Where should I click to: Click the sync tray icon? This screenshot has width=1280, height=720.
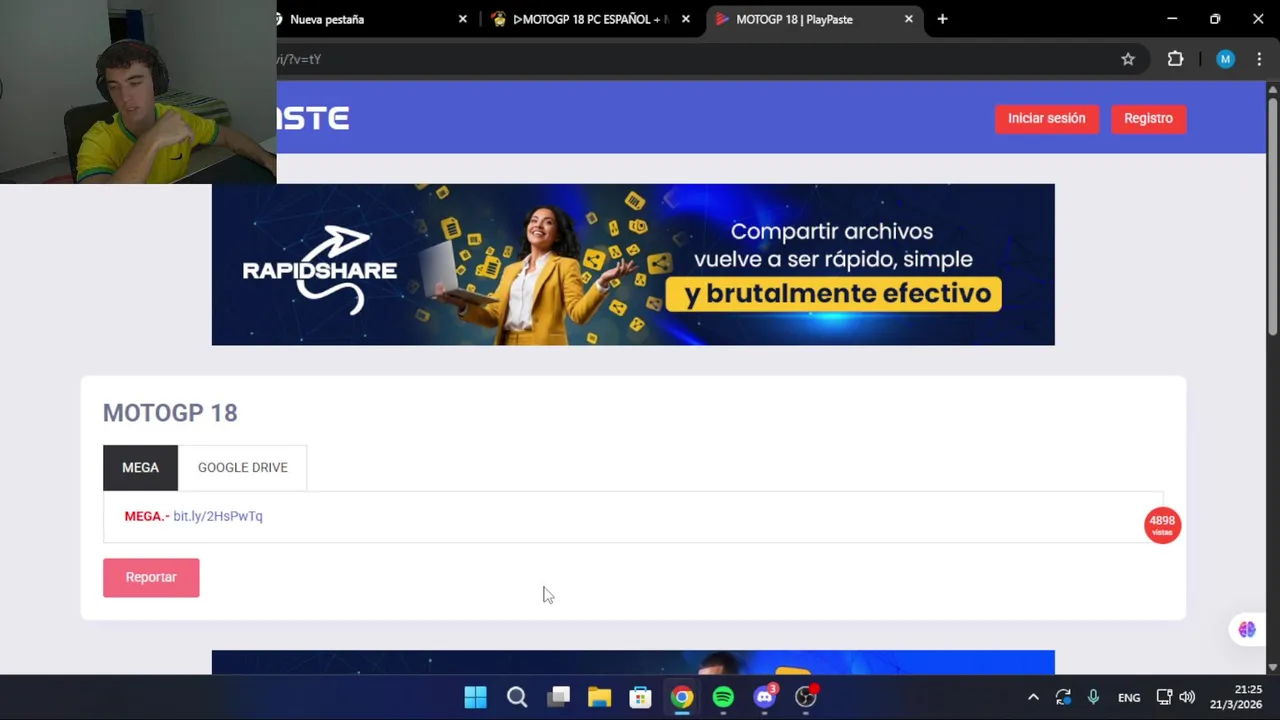coord(1063,697)
